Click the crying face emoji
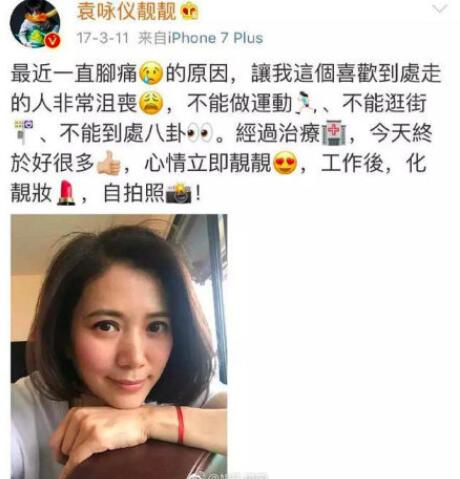The height and width of the screenshot is (479, 460). [151, 74]
